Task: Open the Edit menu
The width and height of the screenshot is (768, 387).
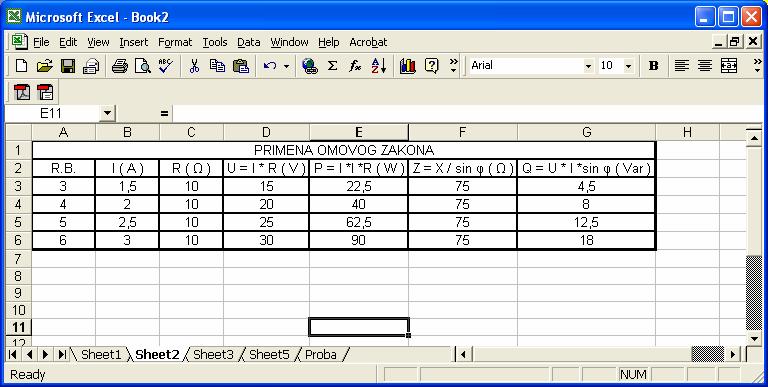Action: (x=68, y=42)
